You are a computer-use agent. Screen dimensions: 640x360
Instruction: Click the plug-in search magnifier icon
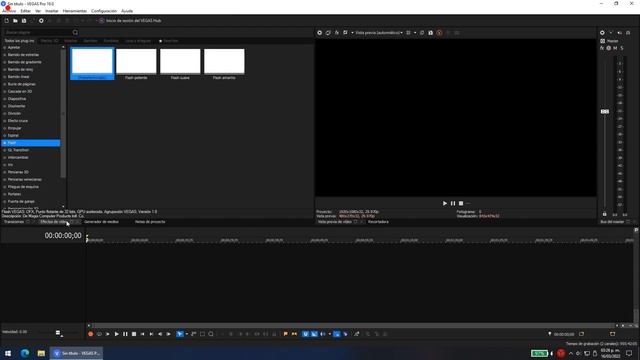pyautogui.click(x=75, y=32)
